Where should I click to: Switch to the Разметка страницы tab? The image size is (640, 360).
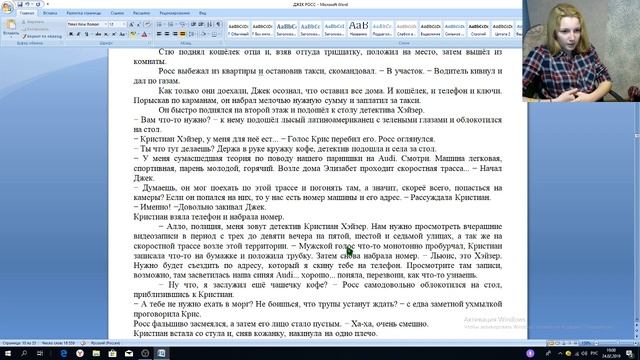coord(84,13)
